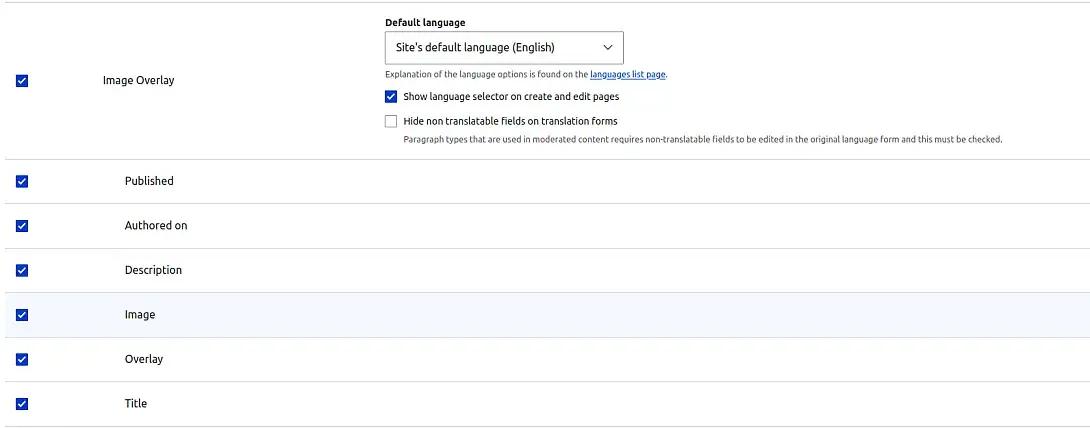Uncheck the Image Overlay checkbox
Viewport: 1090px width, 428px height.
[22, 81]
